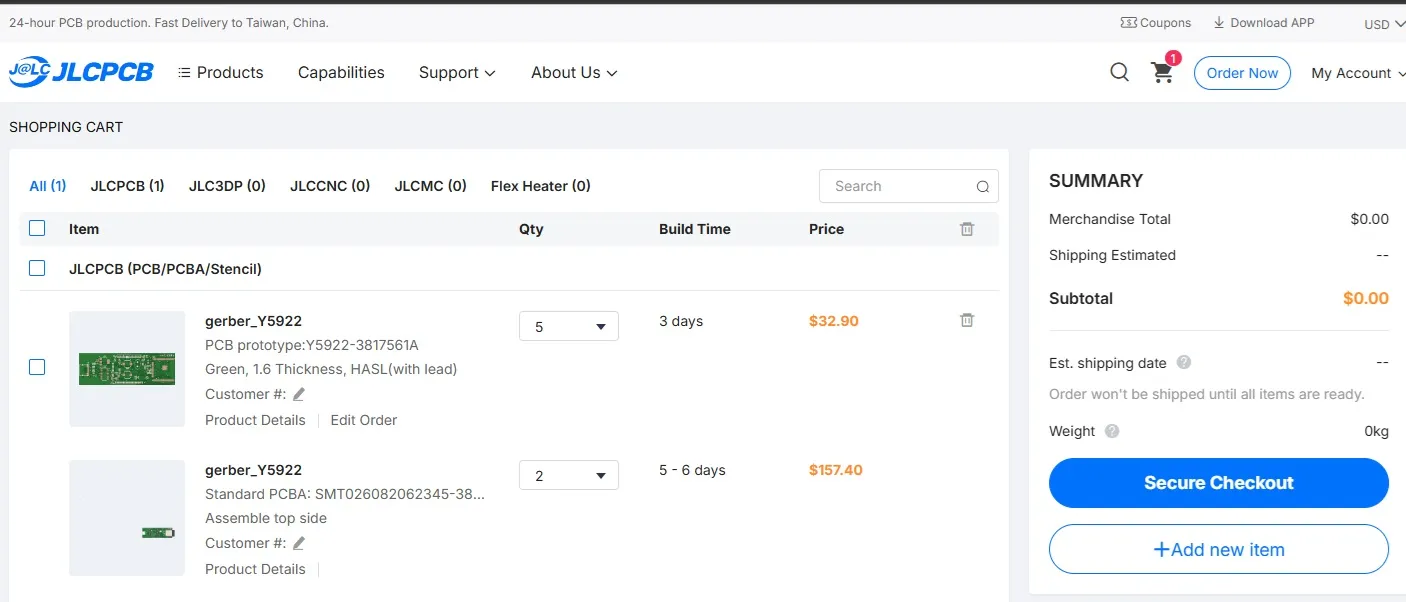This screenshot has width=1406, height=602.
Task: Click Edit Order link
Action: pos(364,420)
